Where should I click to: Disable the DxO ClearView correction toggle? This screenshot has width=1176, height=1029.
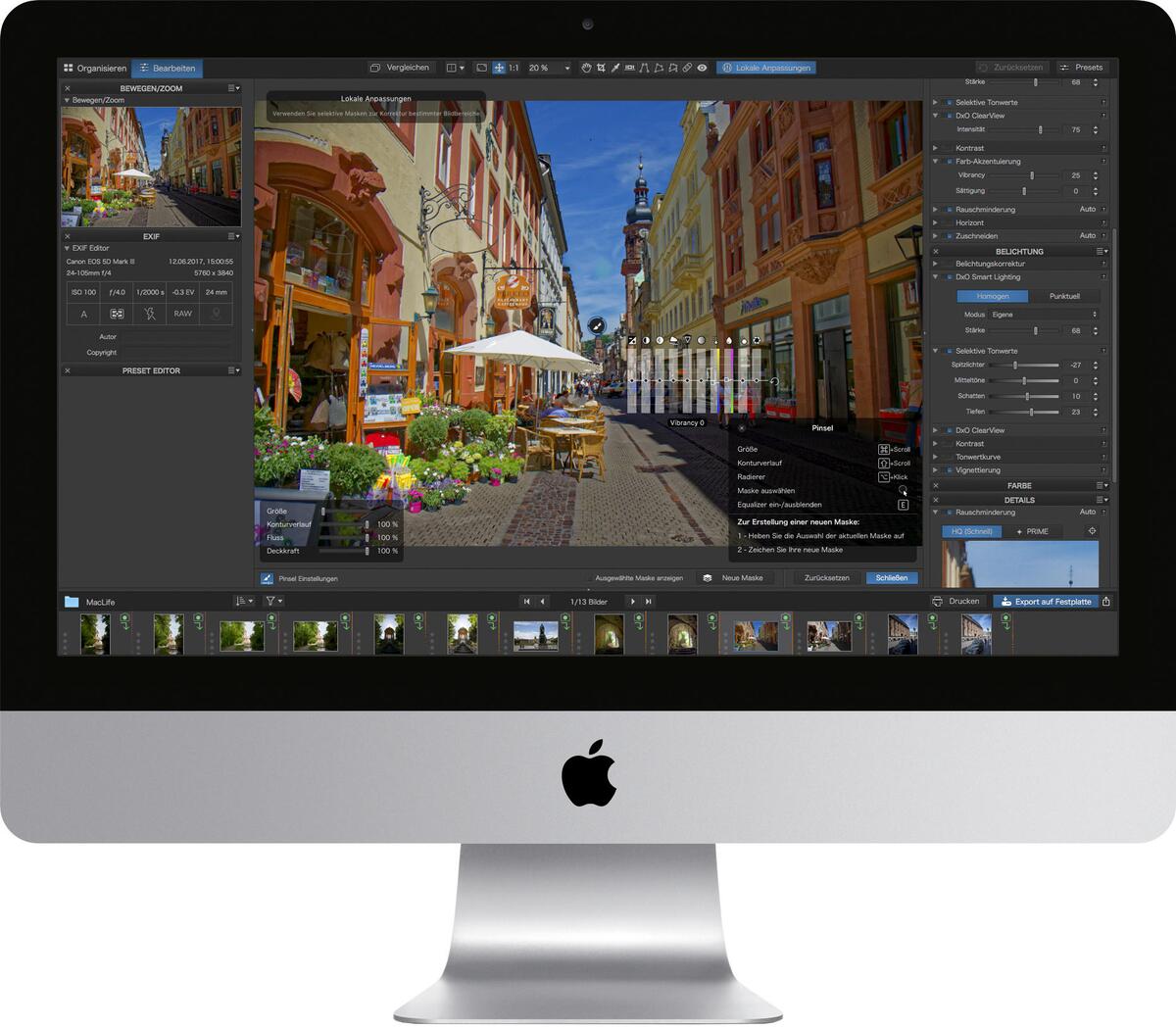(x=949, y=115)
